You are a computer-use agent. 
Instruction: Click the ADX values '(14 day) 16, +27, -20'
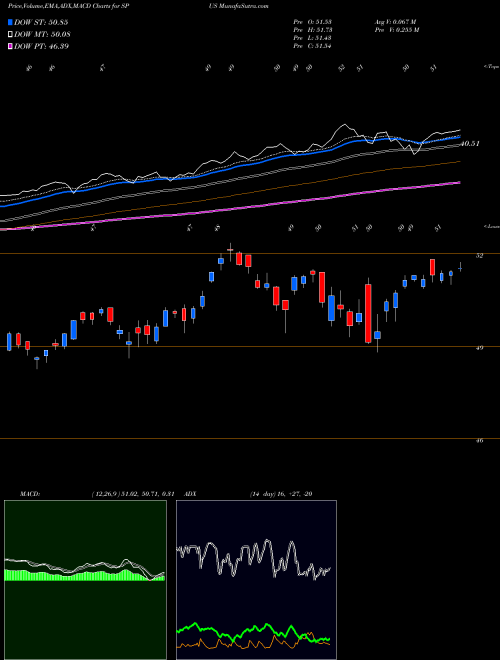(x=281, y=494)
